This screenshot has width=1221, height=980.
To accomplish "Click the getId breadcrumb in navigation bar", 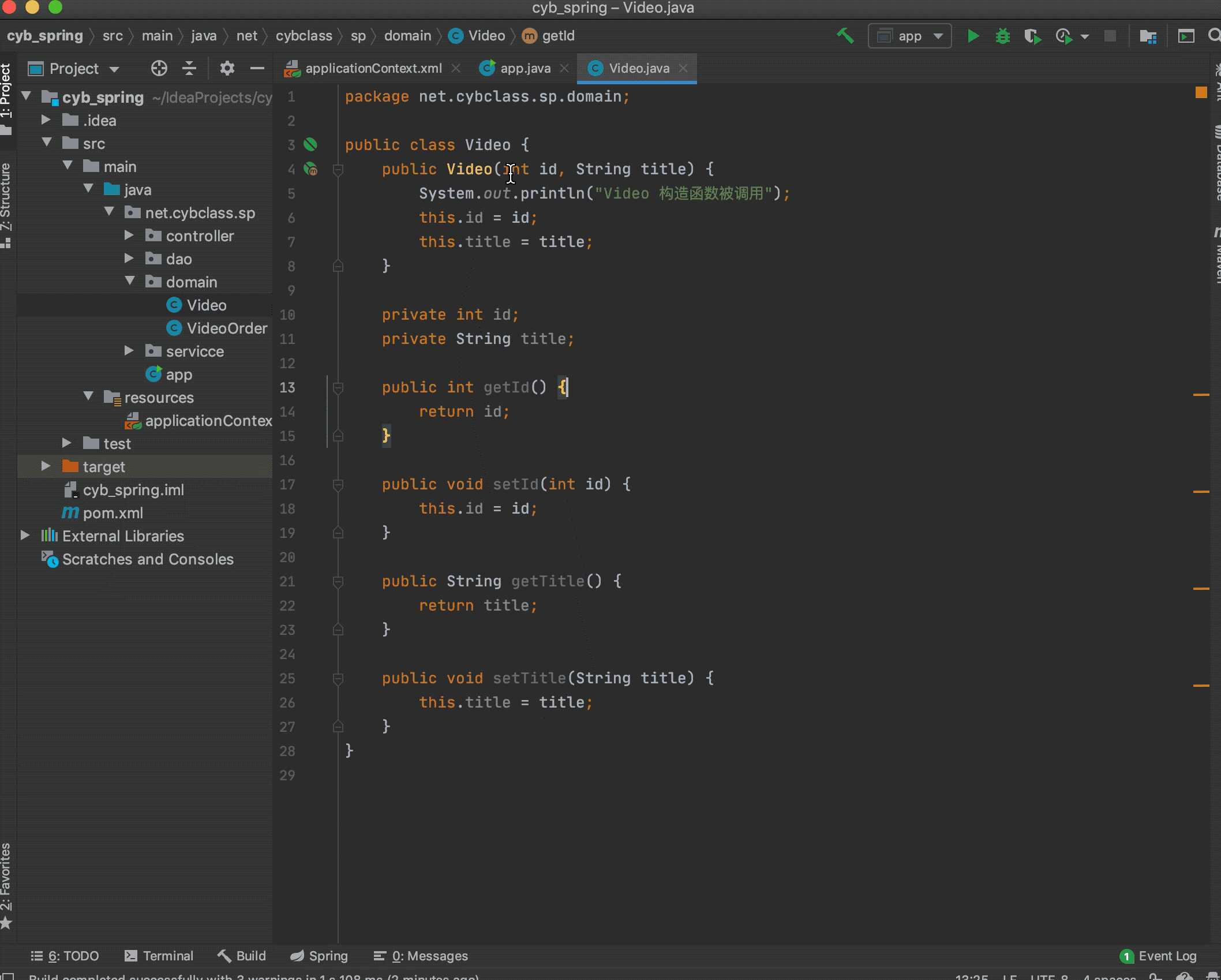I will [x=548, y=36].
